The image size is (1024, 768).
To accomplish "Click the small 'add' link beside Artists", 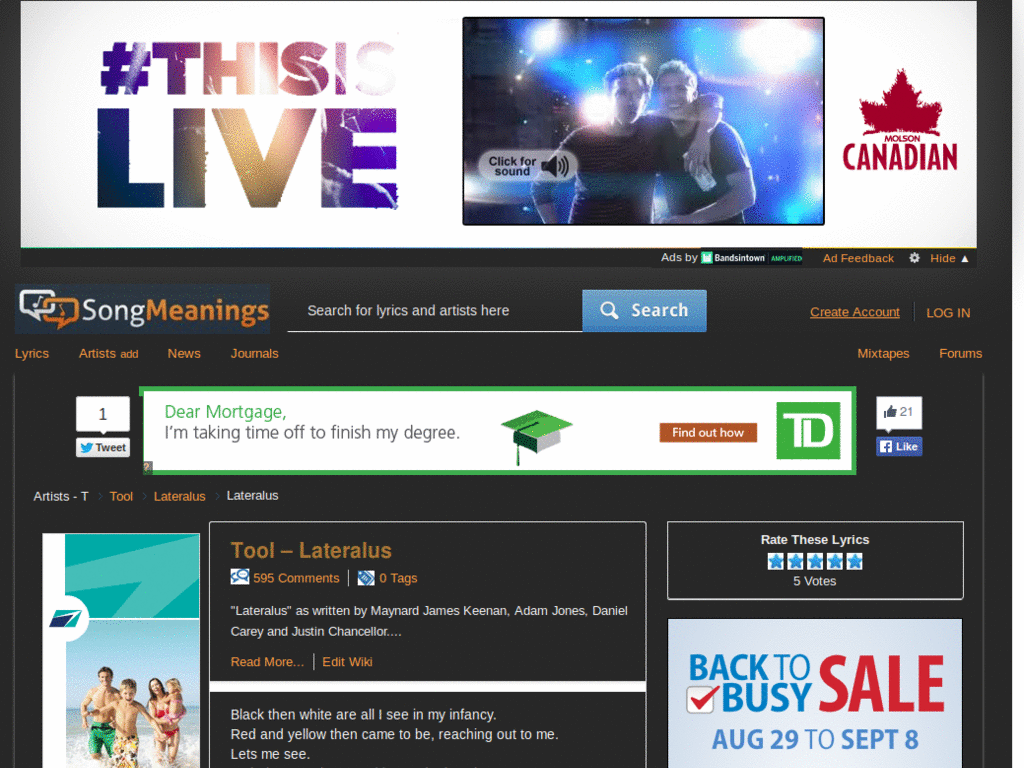I will pyautogui.click(x=129, y=354).
